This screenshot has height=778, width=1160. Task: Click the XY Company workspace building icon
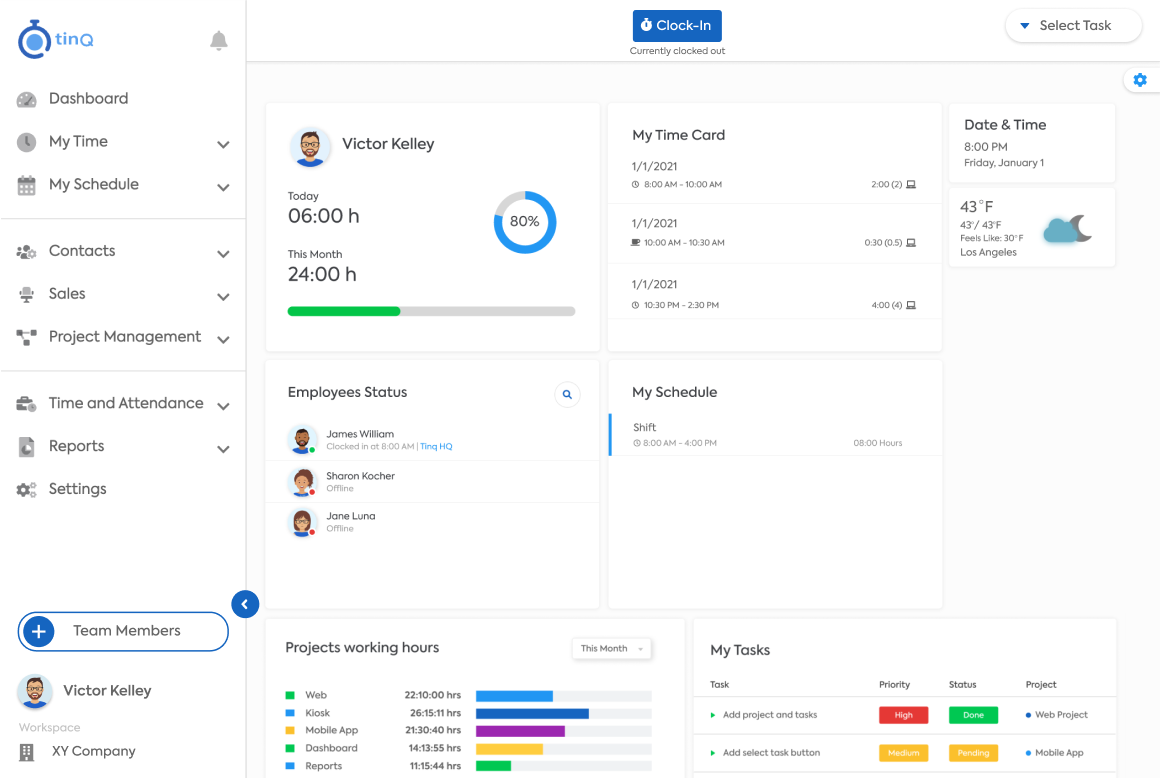[27, 752]
